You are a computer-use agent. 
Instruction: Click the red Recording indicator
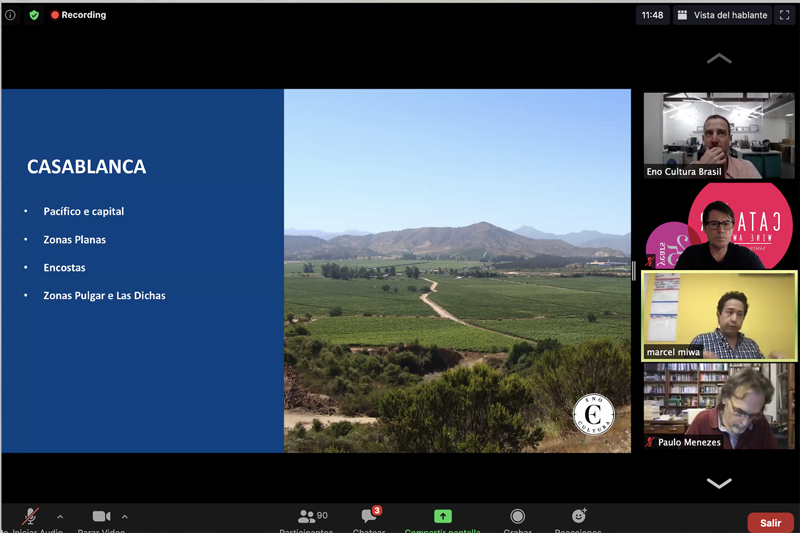click(79, 15)
